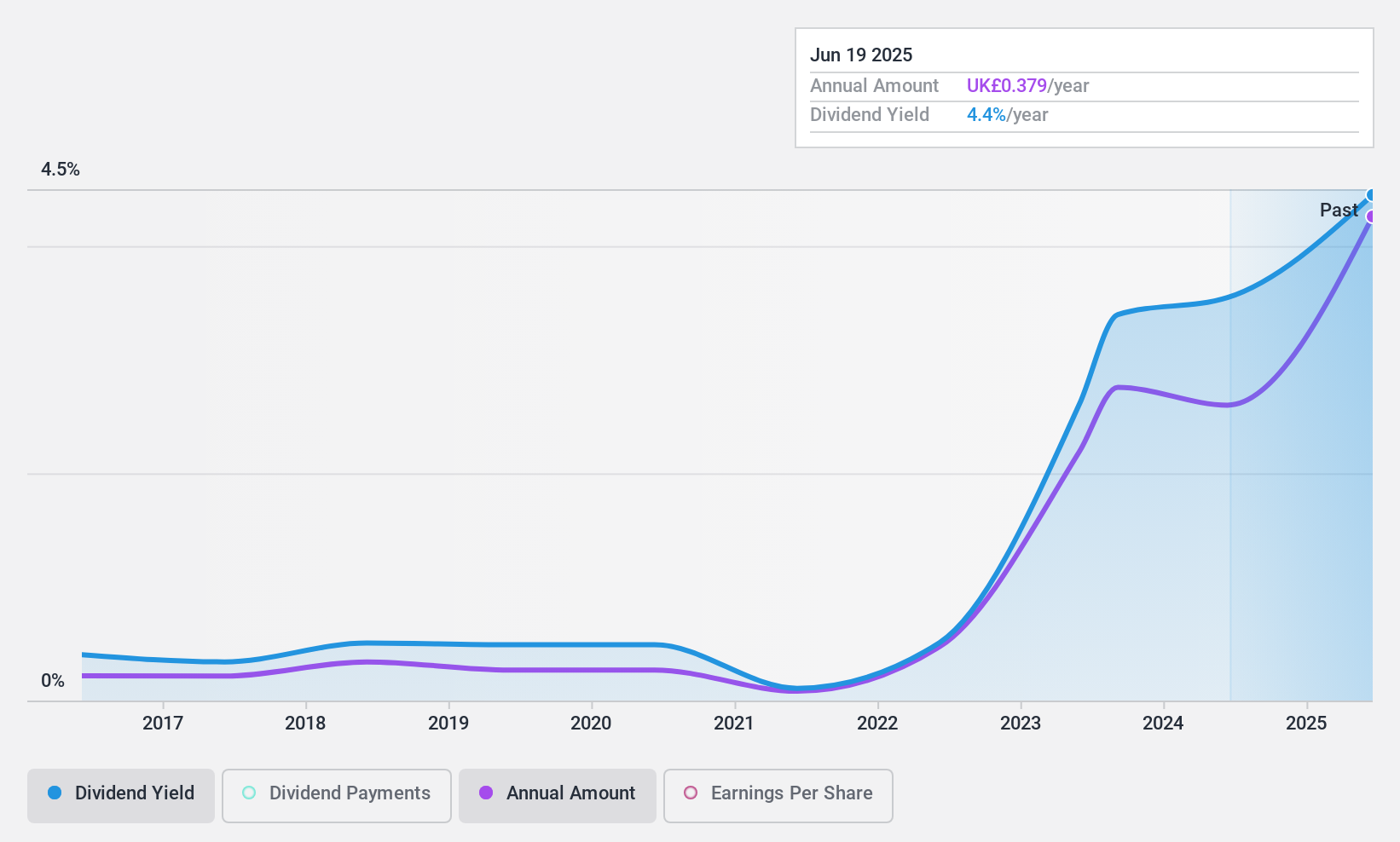Viewport: 1400px width, 842px height.
Task: Click the UK£0.379 annual amount value
Action: pos(1006,86)
